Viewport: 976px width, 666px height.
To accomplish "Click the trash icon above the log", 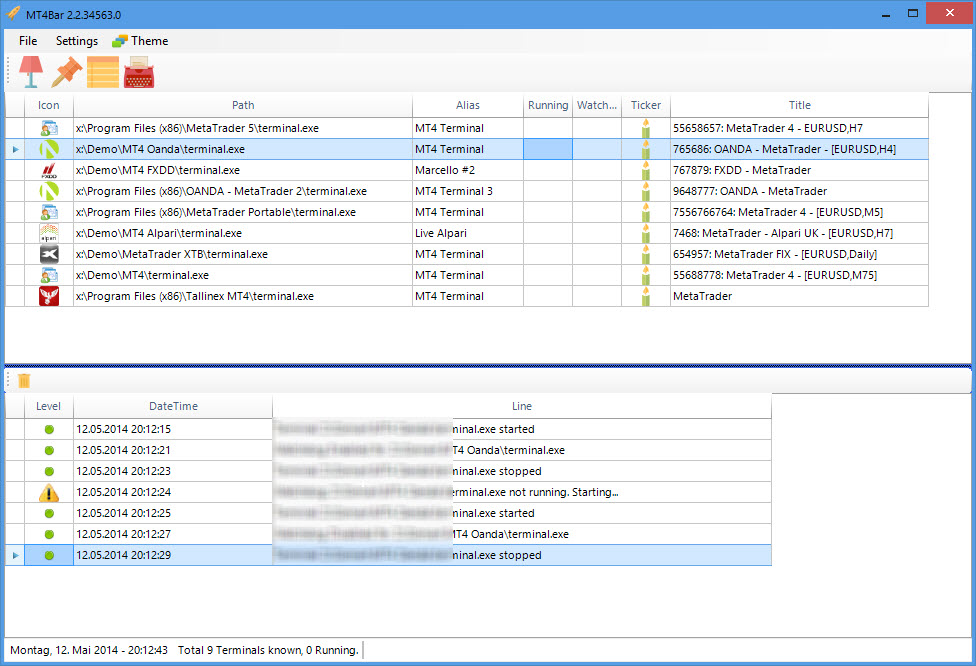I will click(24, 380).
